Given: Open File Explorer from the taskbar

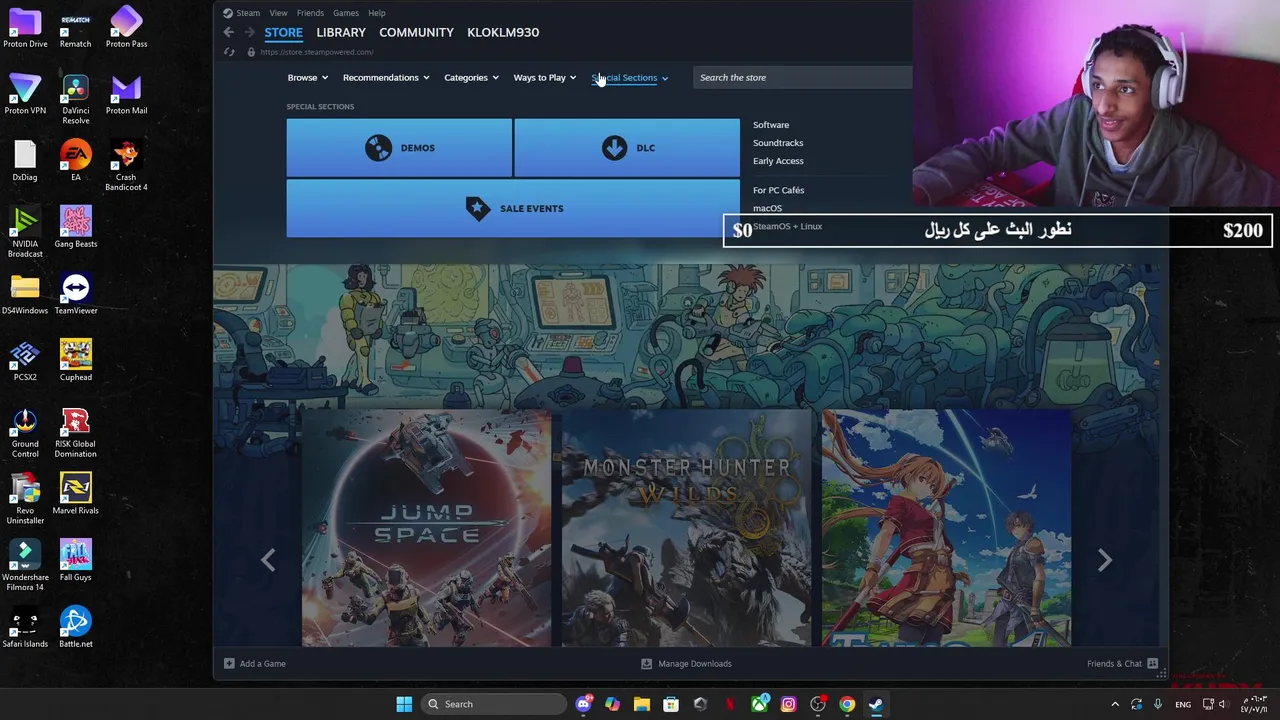Looking at the screenshot, I should [x=642, y=704].
